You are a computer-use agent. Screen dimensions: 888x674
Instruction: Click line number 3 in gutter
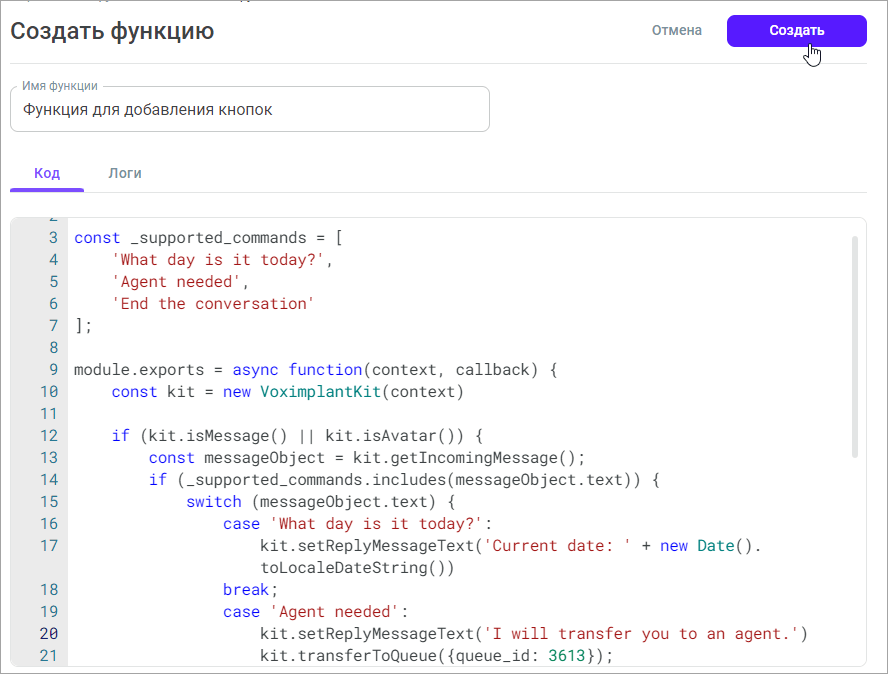click(x=53, y=238)
